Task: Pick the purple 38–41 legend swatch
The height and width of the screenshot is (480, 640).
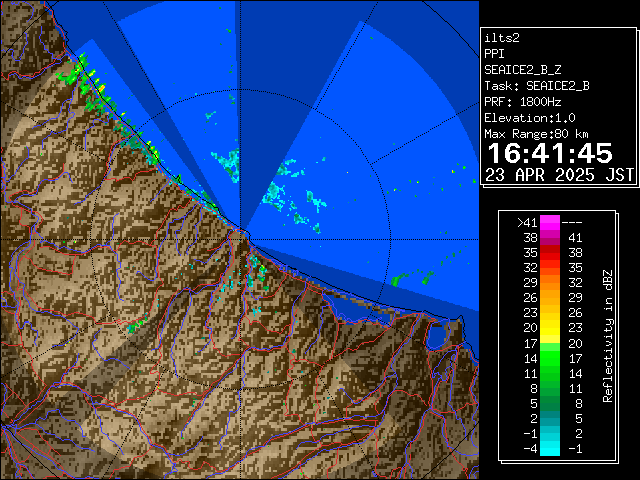Action: [550, 238]
